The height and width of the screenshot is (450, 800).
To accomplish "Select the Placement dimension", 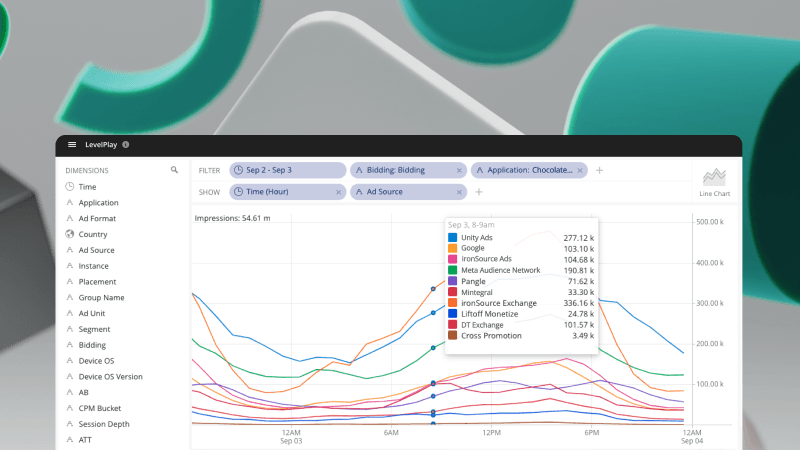I will [97, 282].
